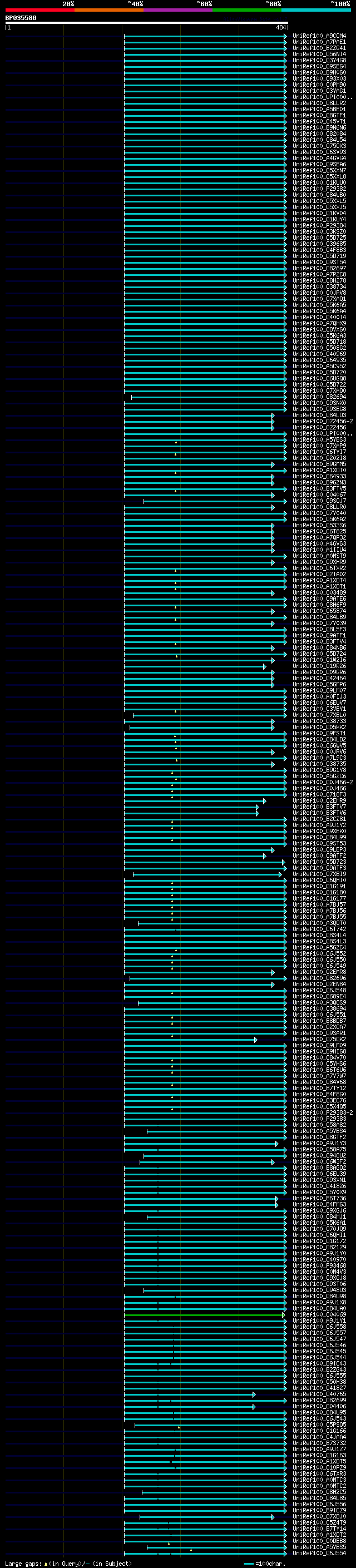
Task: Select label UniRef100_A9J1Y2
Action: coord(319,825)
